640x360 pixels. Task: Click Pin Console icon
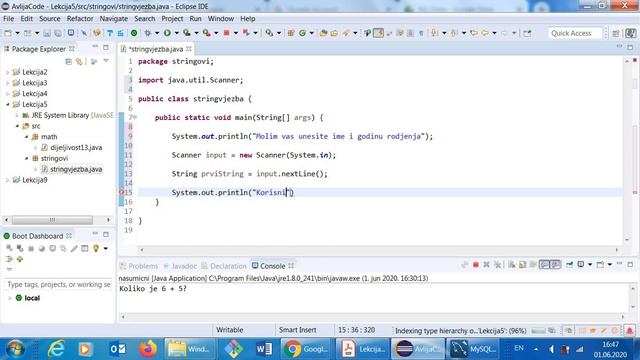(x=569, y=265)
